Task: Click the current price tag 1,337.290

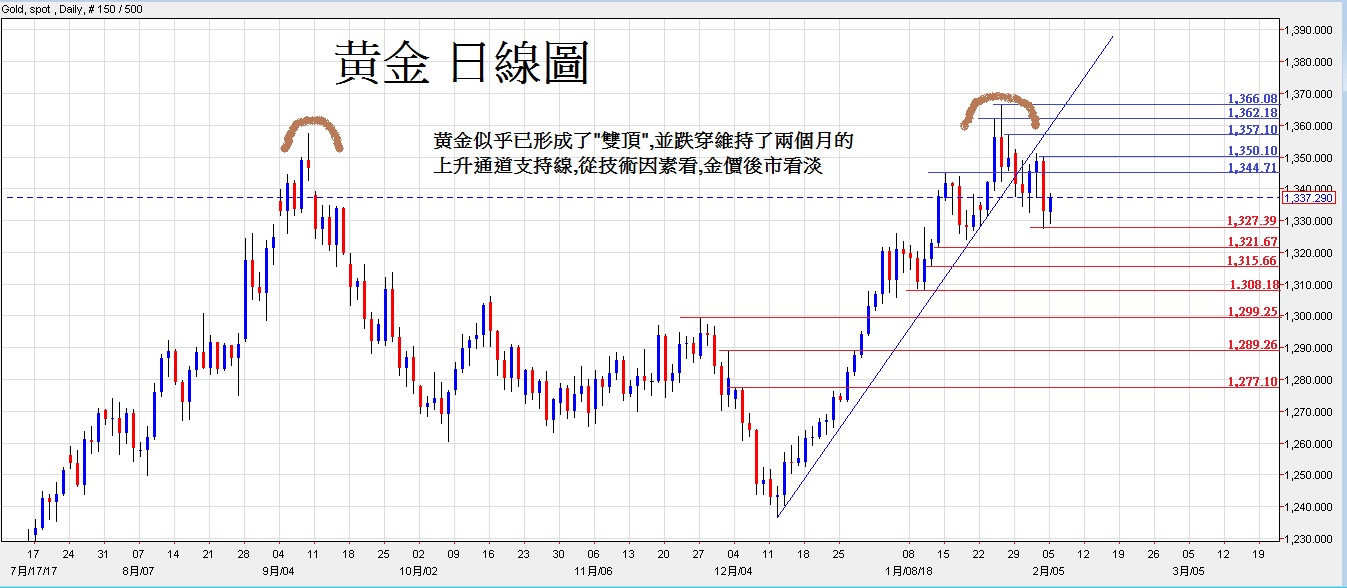Action: point(1311,198)
